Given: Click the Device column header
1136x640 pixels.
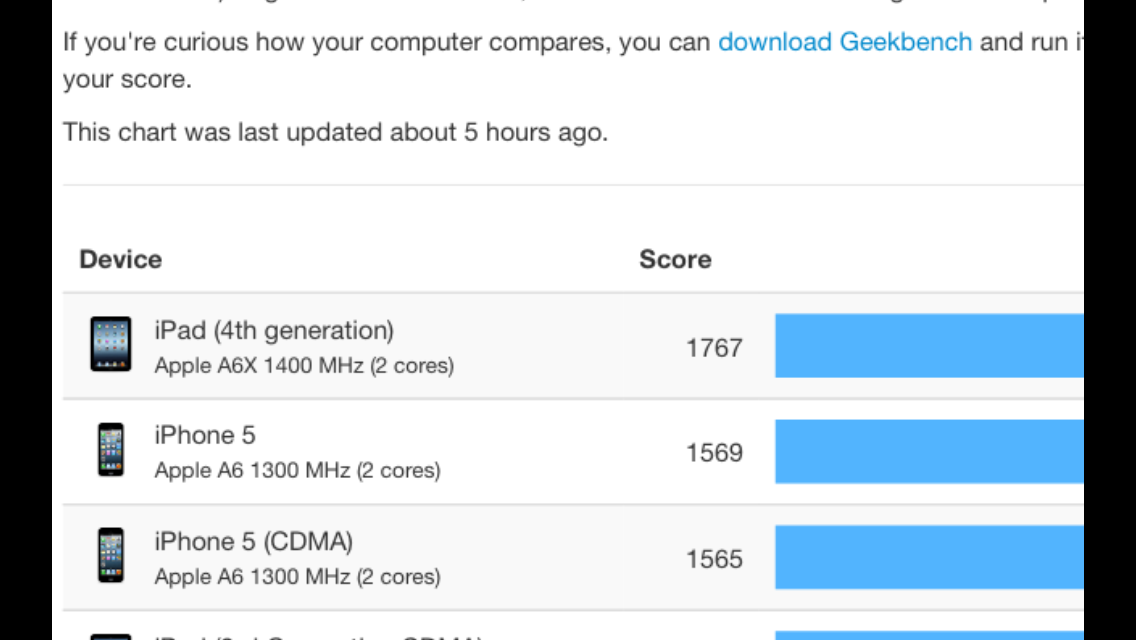Looking at the screenshot, I should click(121, 259).
